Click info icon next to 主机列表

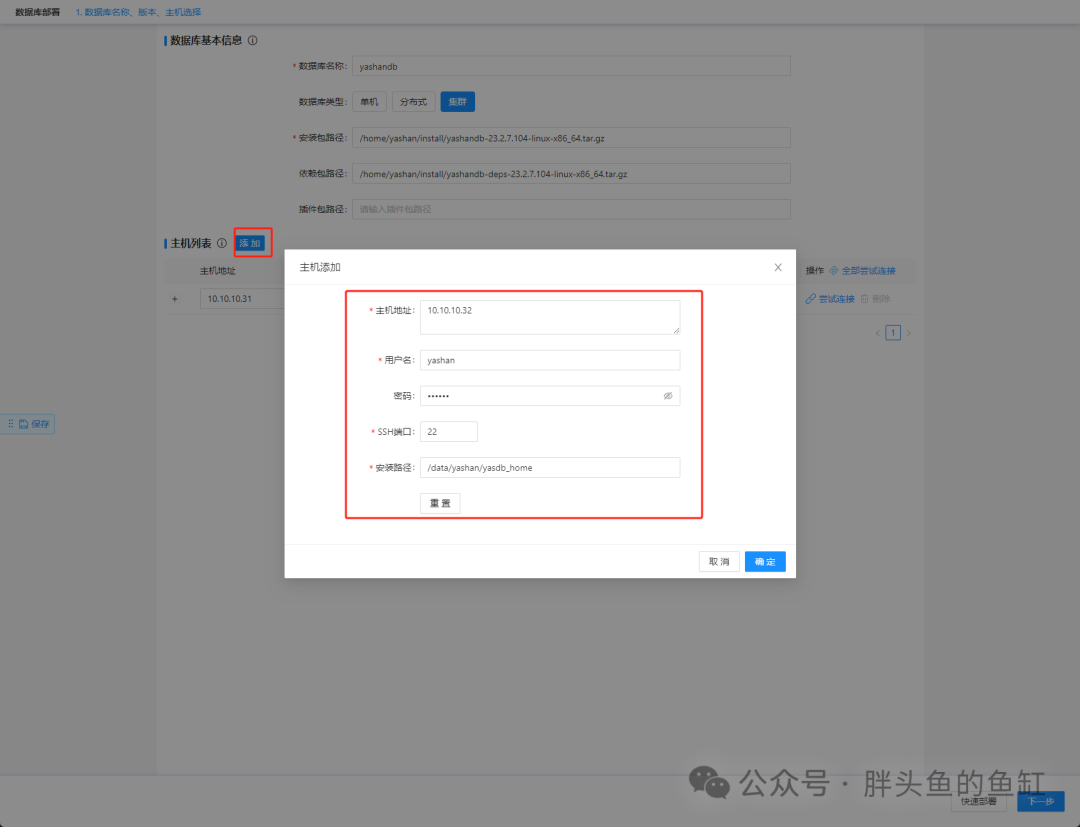pos(222,243)
